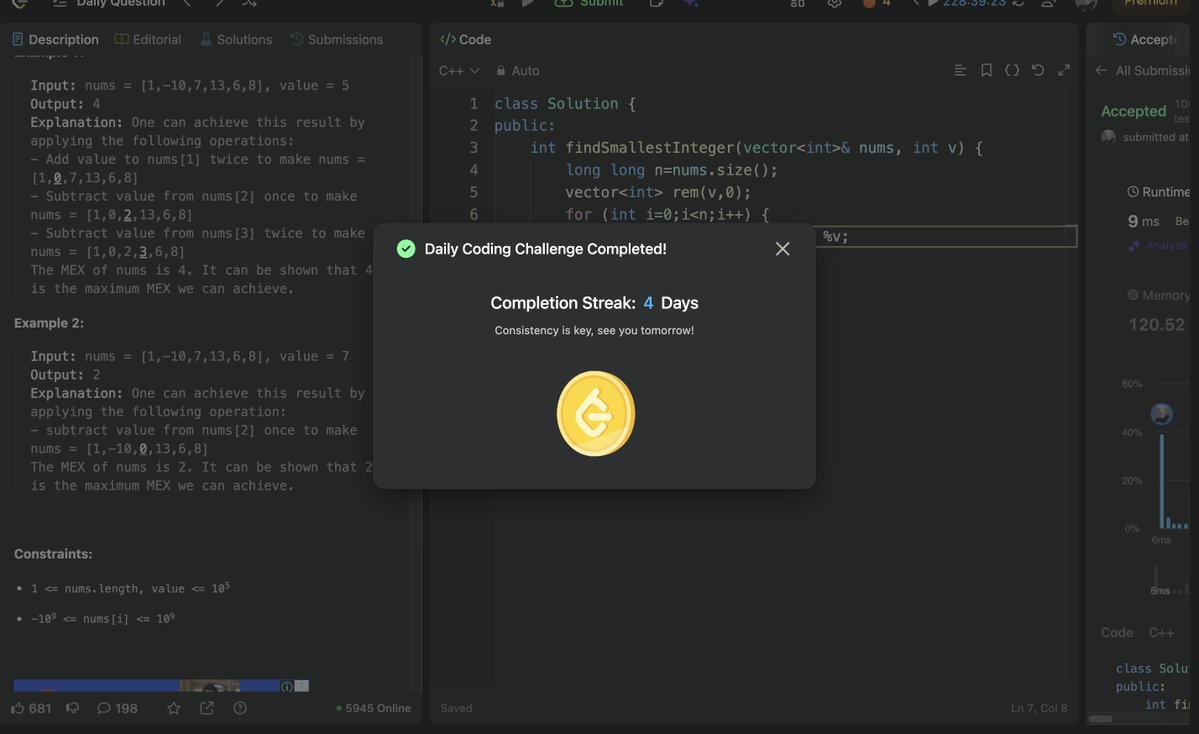This screenshot has height=734, width=1199.
Task: Click the Run play icon beside Submit
Action: click(x=528, y=4)
